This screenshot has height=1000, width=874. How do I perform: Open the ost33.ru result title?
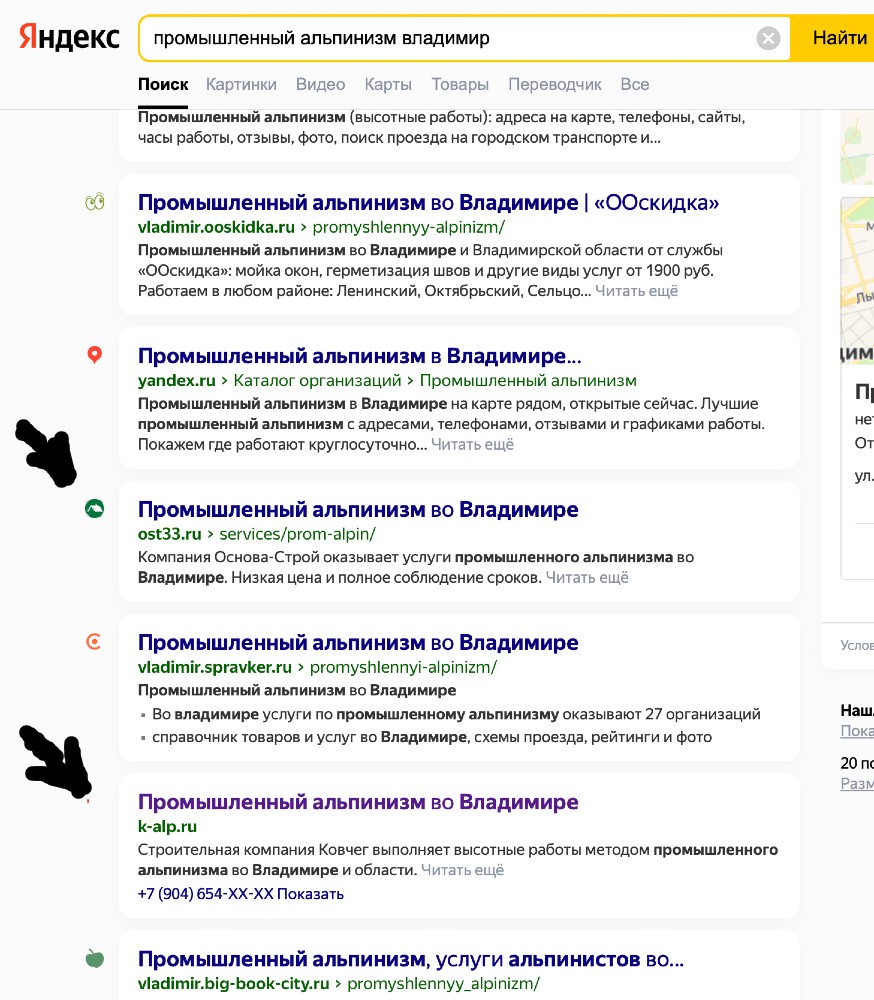coord(358,509)
